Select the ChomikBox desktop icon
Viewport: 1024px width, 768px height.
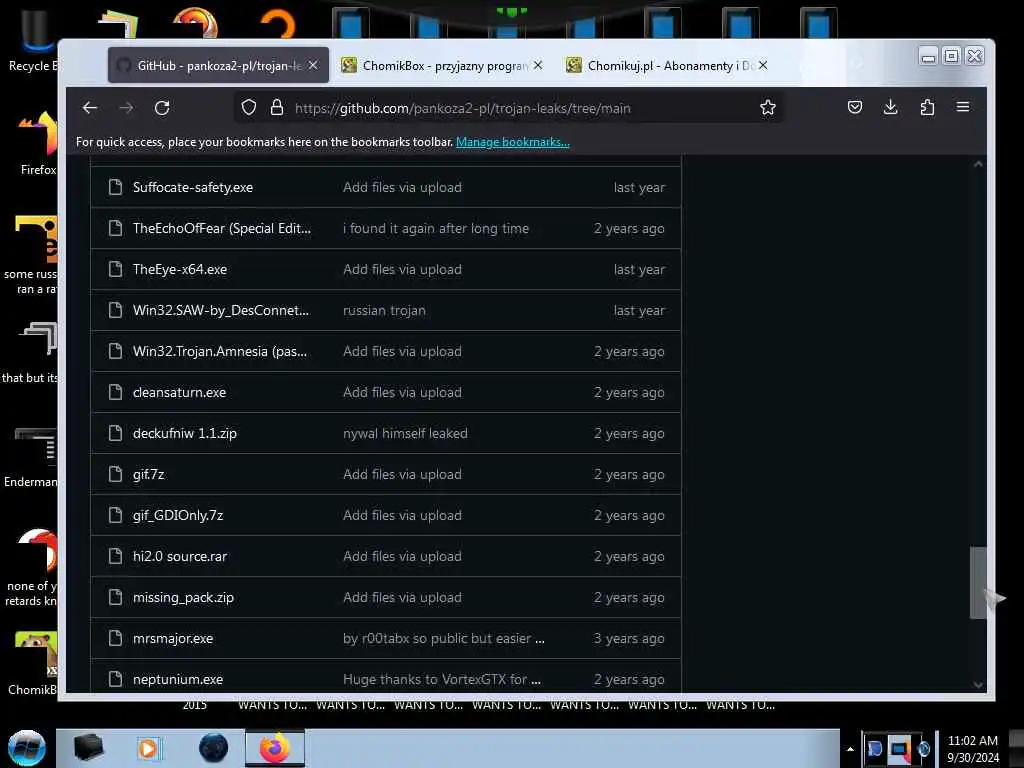[x=34, y=663]
